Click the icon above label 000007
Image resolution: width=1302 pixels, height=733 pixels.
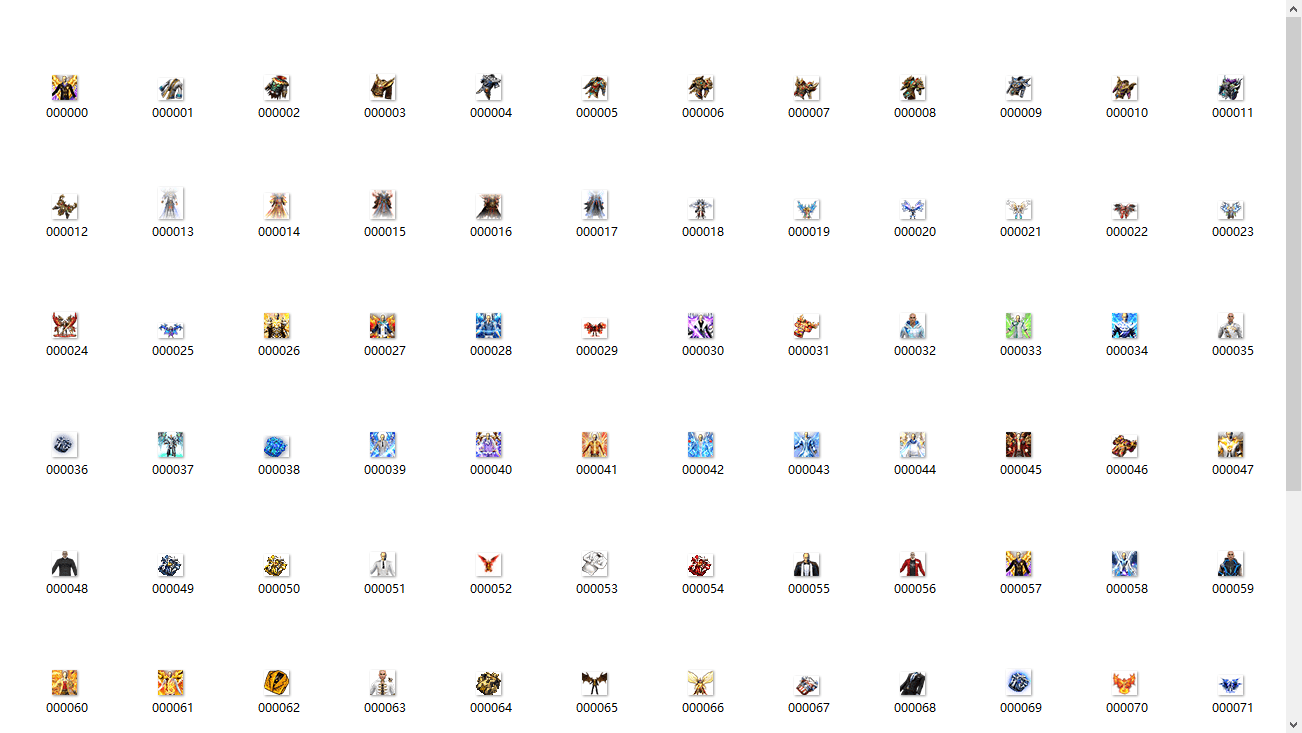pos(808,89)
